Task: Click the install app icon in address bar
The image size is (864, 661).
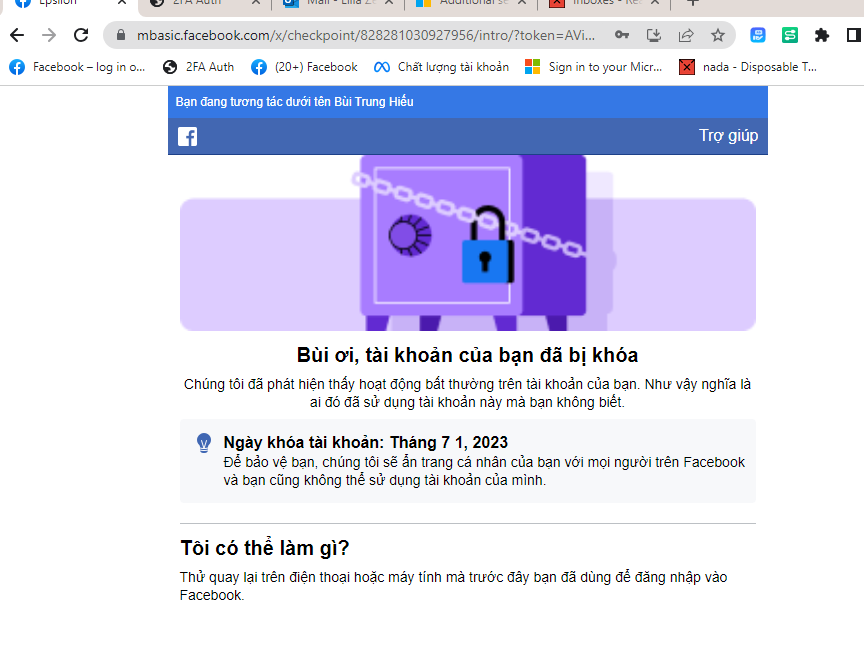Action: click(x=654, y=36)
